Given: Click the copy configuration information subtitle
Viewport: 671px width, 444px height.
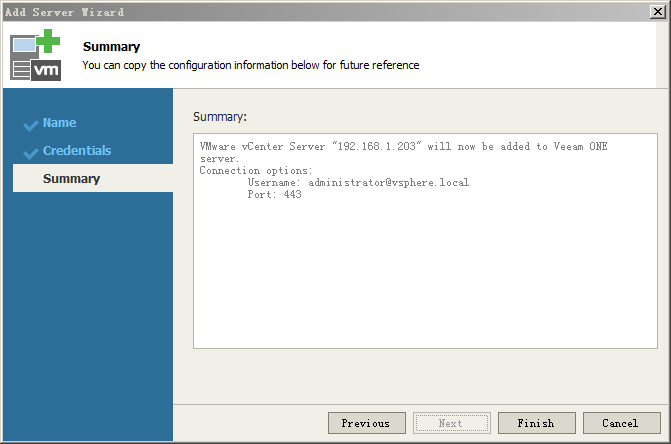Looking at the screenshot, I should (251, 65).
